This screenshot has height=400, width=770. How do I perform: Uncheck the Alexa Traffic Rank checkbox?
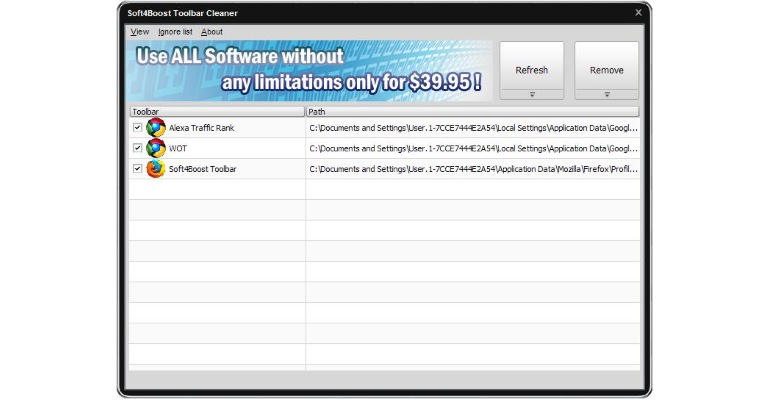point(138,128)
